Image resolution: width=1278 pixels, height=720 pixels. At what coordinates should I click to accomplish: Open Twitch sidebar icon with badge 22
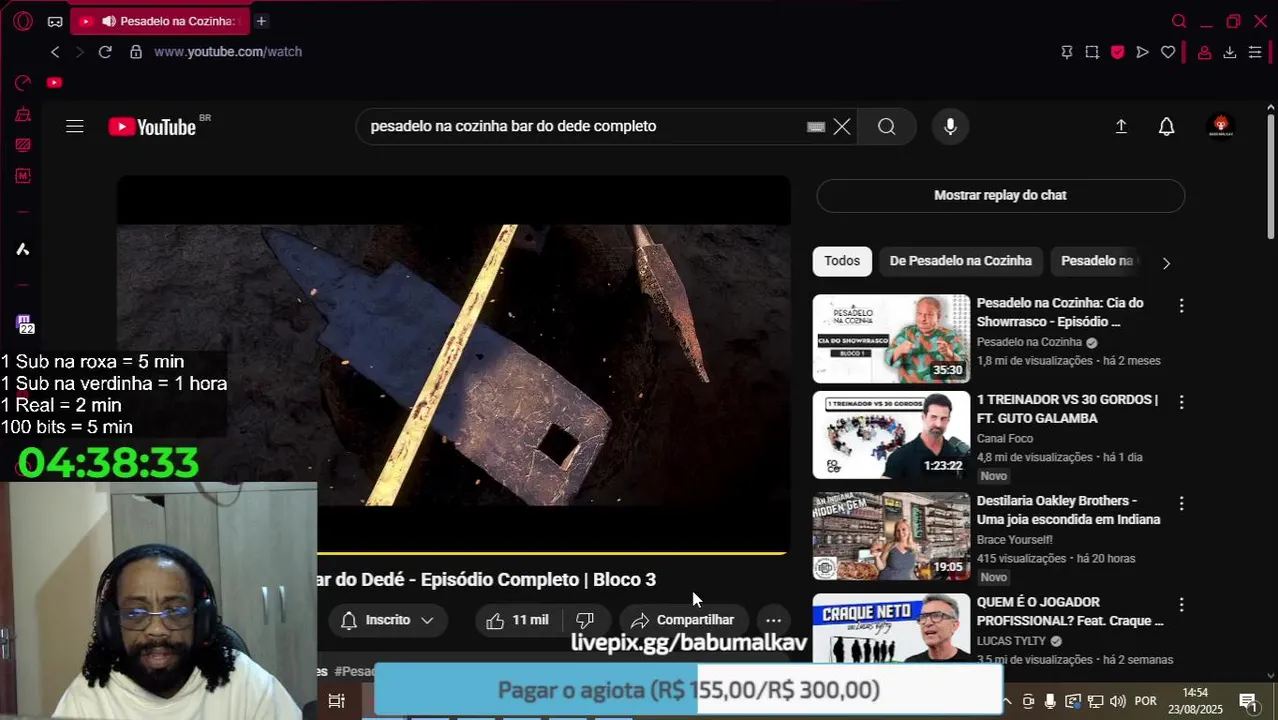pos(25,324)
